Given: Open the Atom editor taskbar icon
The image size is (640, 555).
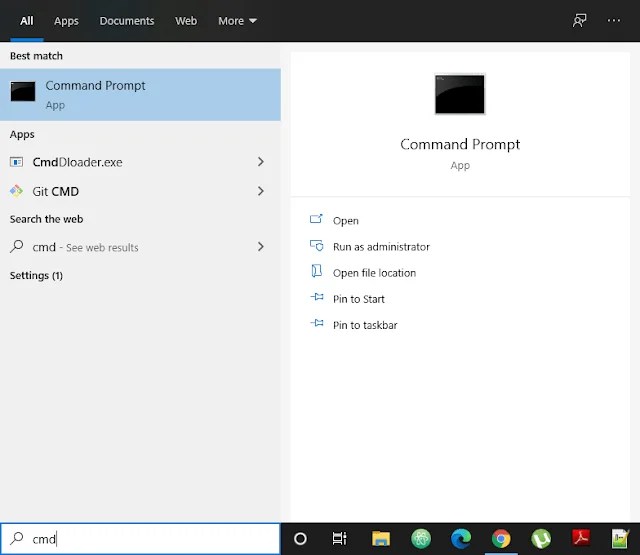Looking at the screenshot, I should tap(421, 539).
